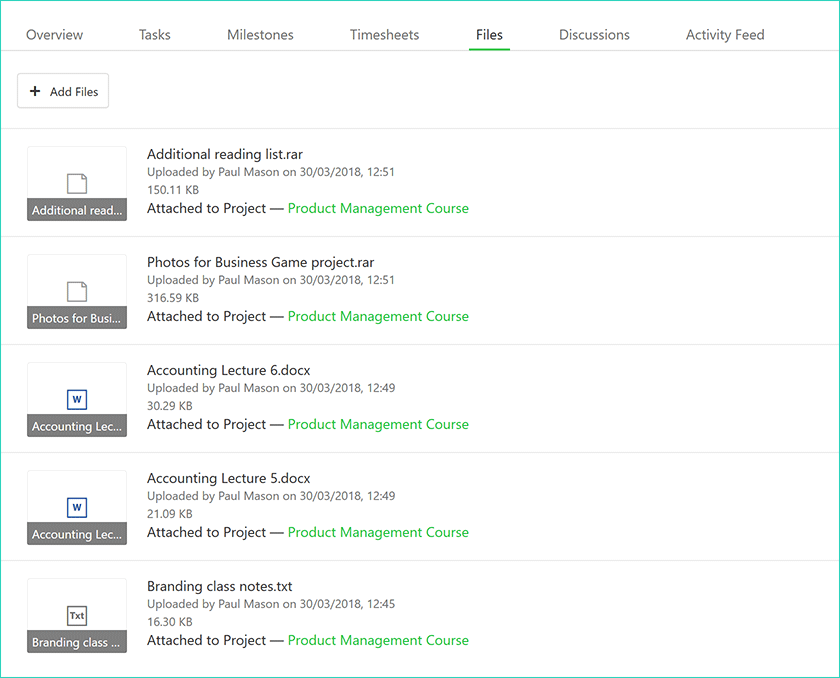View the Activity Feed tab
This screenshot has height=678, width=840.
click(x=725, y=35)
